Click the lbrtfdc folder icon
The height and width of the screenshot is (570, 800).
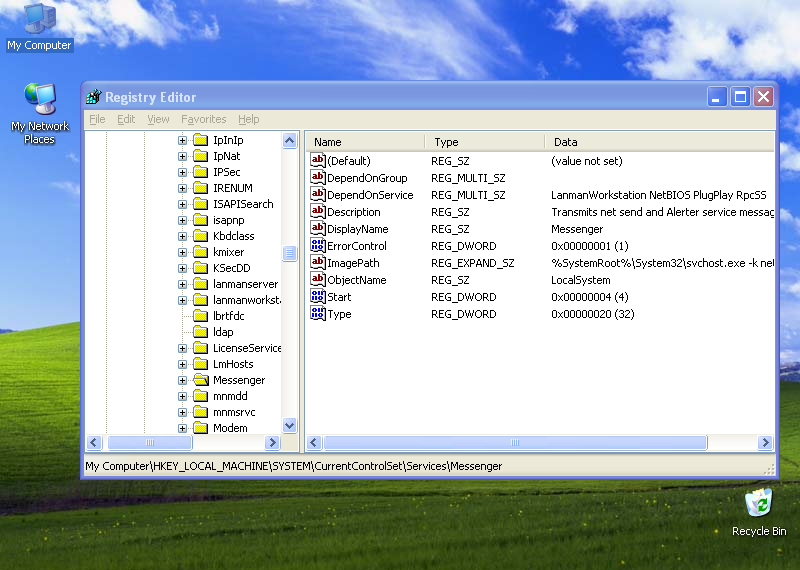click(201, 316)
